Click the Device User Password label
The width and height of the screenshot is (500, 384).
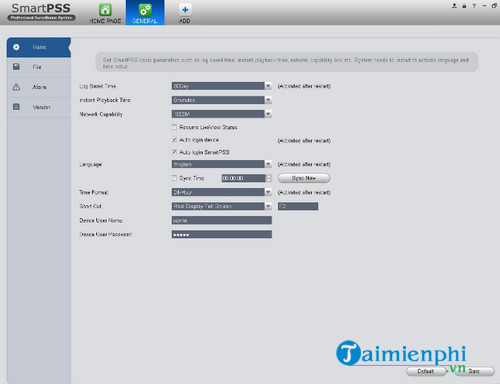[106, 234]
